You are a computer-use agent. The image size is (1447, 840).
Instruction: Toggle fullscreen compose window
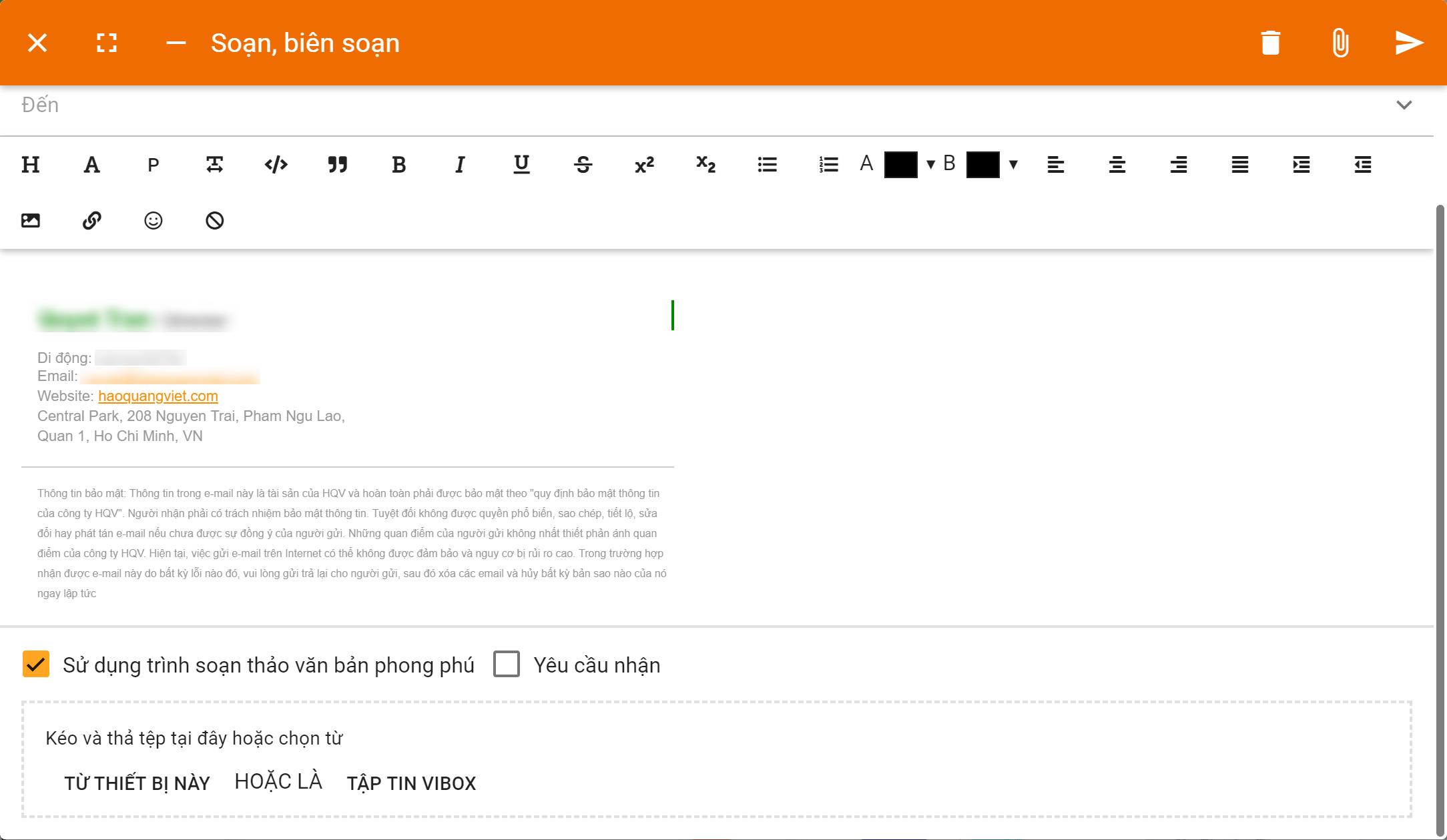(x=107, y=43)
